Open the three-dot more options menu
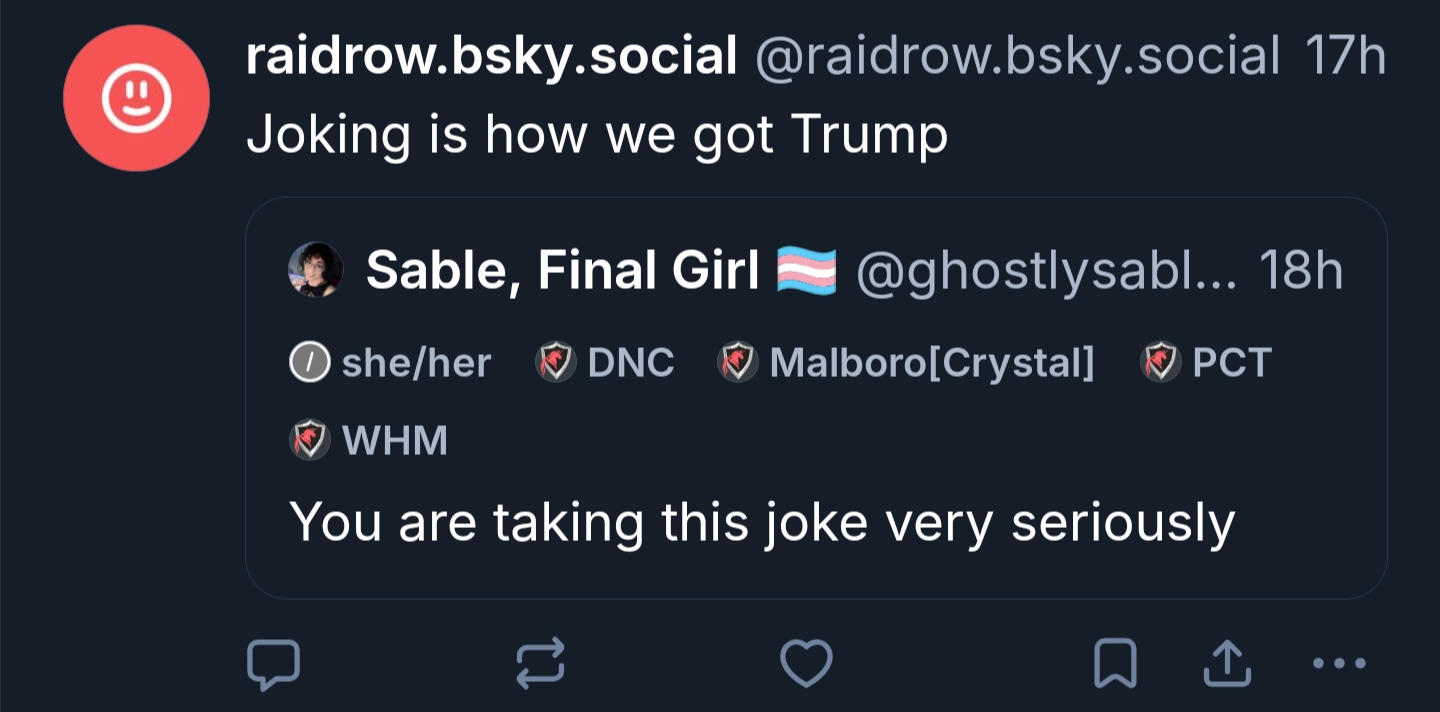The image size is (1440, 712). (x=1339, y=663)
